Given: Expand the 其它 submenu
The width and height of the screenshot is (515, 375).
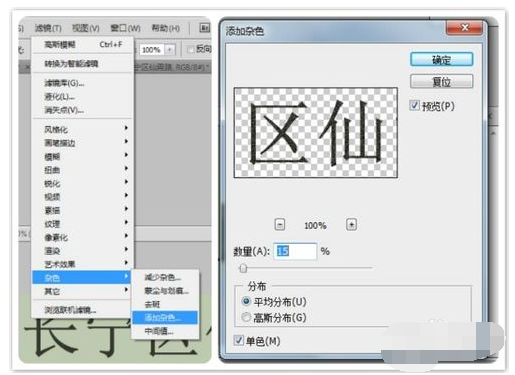Looking at the screenshot, I should tap(83, 291).
